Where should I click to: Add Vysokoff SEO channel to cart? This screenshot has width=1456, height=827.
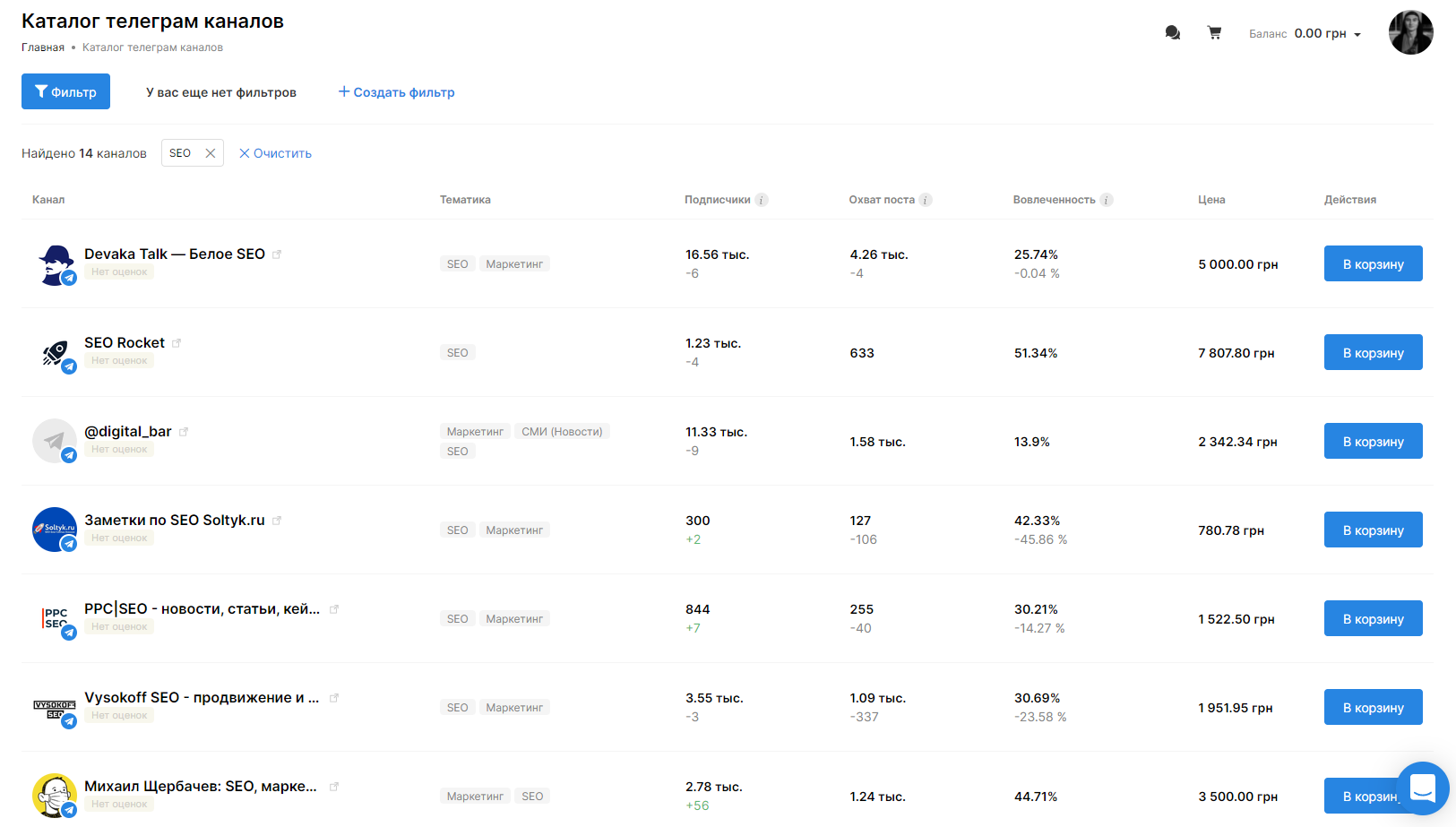coord(1373,707)
